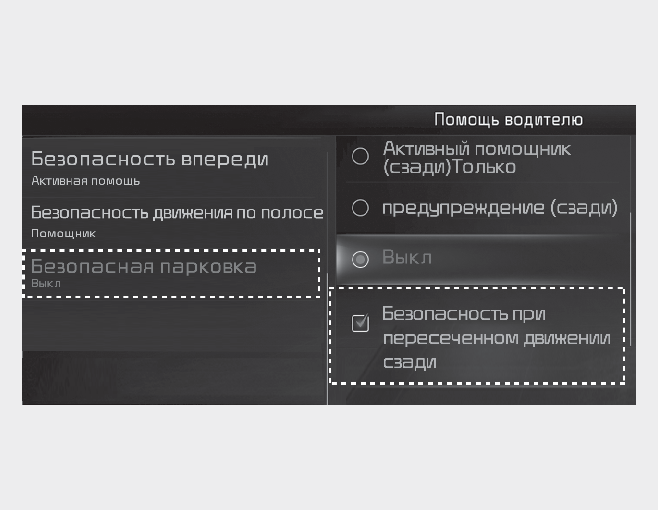The height and width of the screenshot is (510, 658).
Task: Click the empty area below the left menu list
Action: (170, 350)
